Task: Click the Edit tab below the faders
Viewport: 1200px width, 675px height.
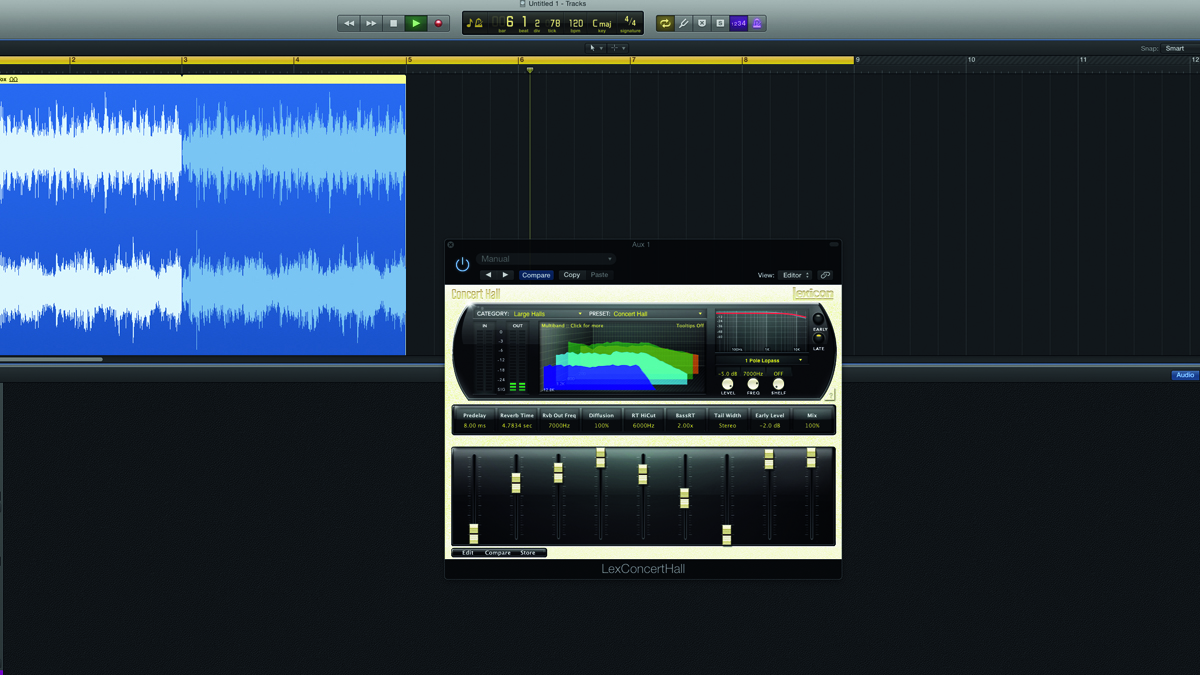Action: coord(467,553)
